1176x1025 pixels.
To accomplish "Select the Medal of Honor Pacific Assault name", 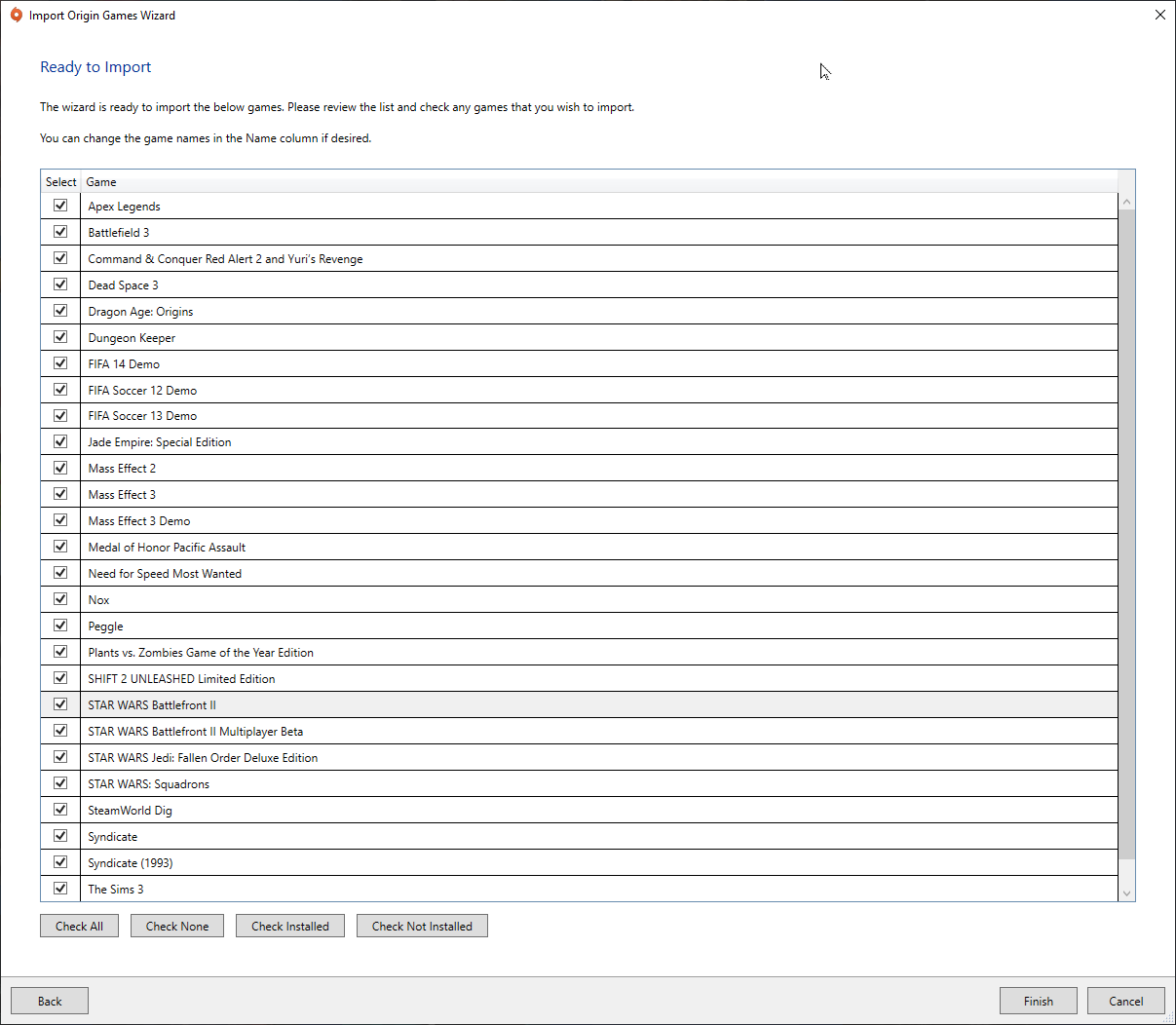I will [x=167, y=548].
